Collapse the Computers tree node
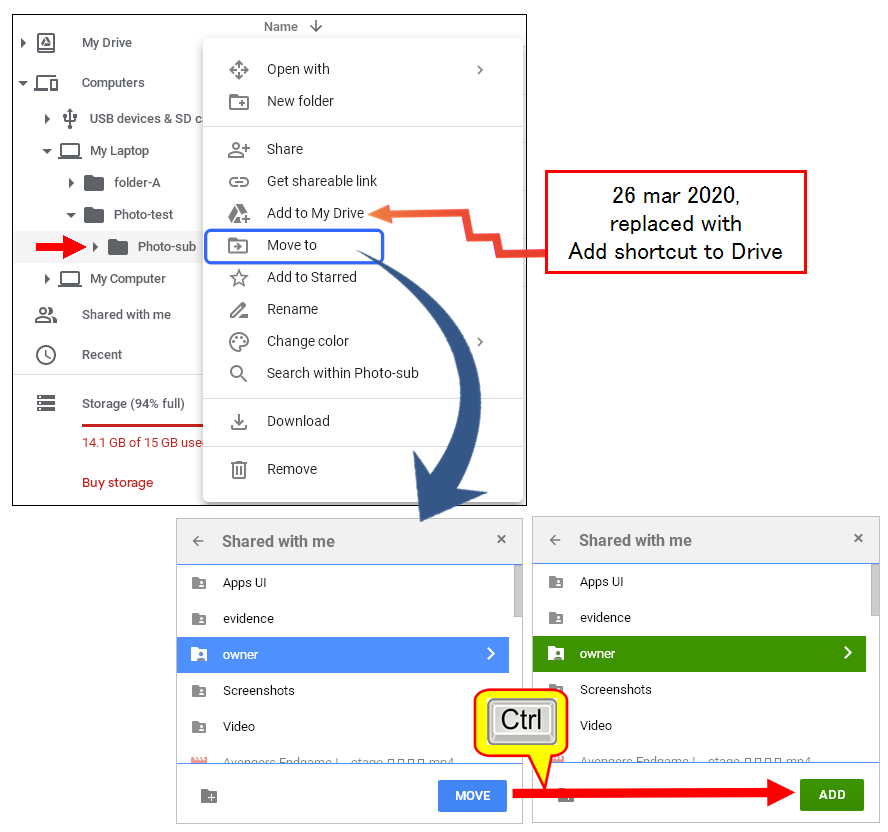 coord(23,83)
